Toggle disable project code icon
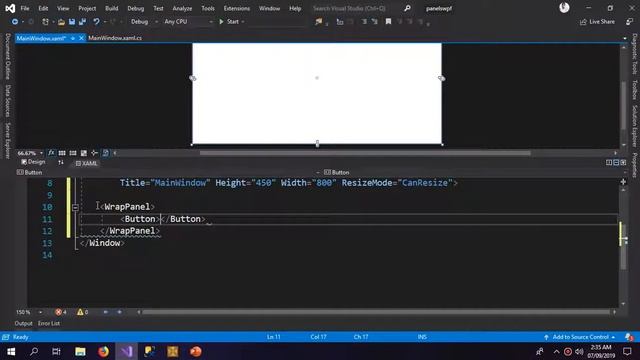Viewport: 640px width, 360px height. (x=105, y=153)
